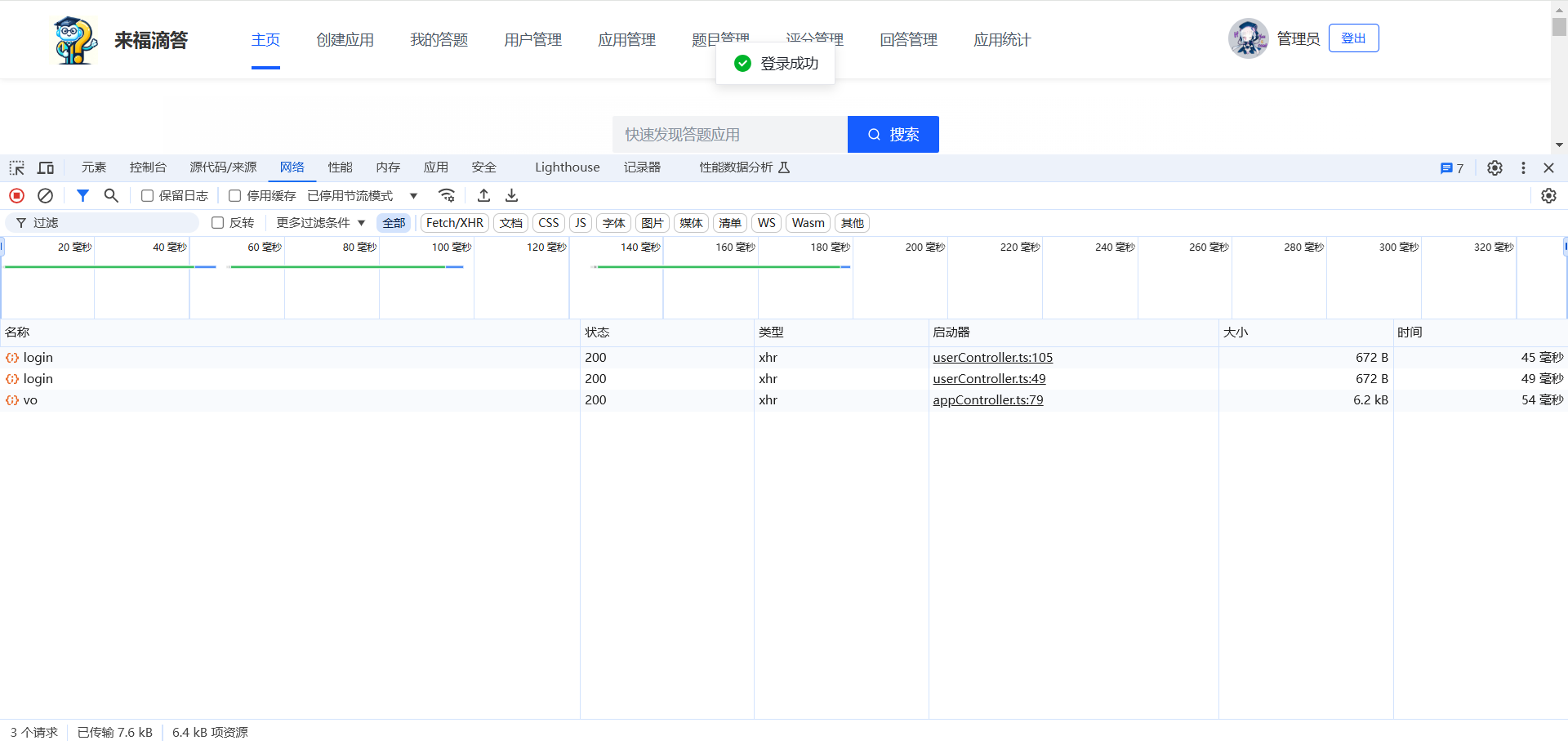Viewport: 1568px width, 745px height.
Task: Switch to the 控制台 tab
Action: (148, 167)
